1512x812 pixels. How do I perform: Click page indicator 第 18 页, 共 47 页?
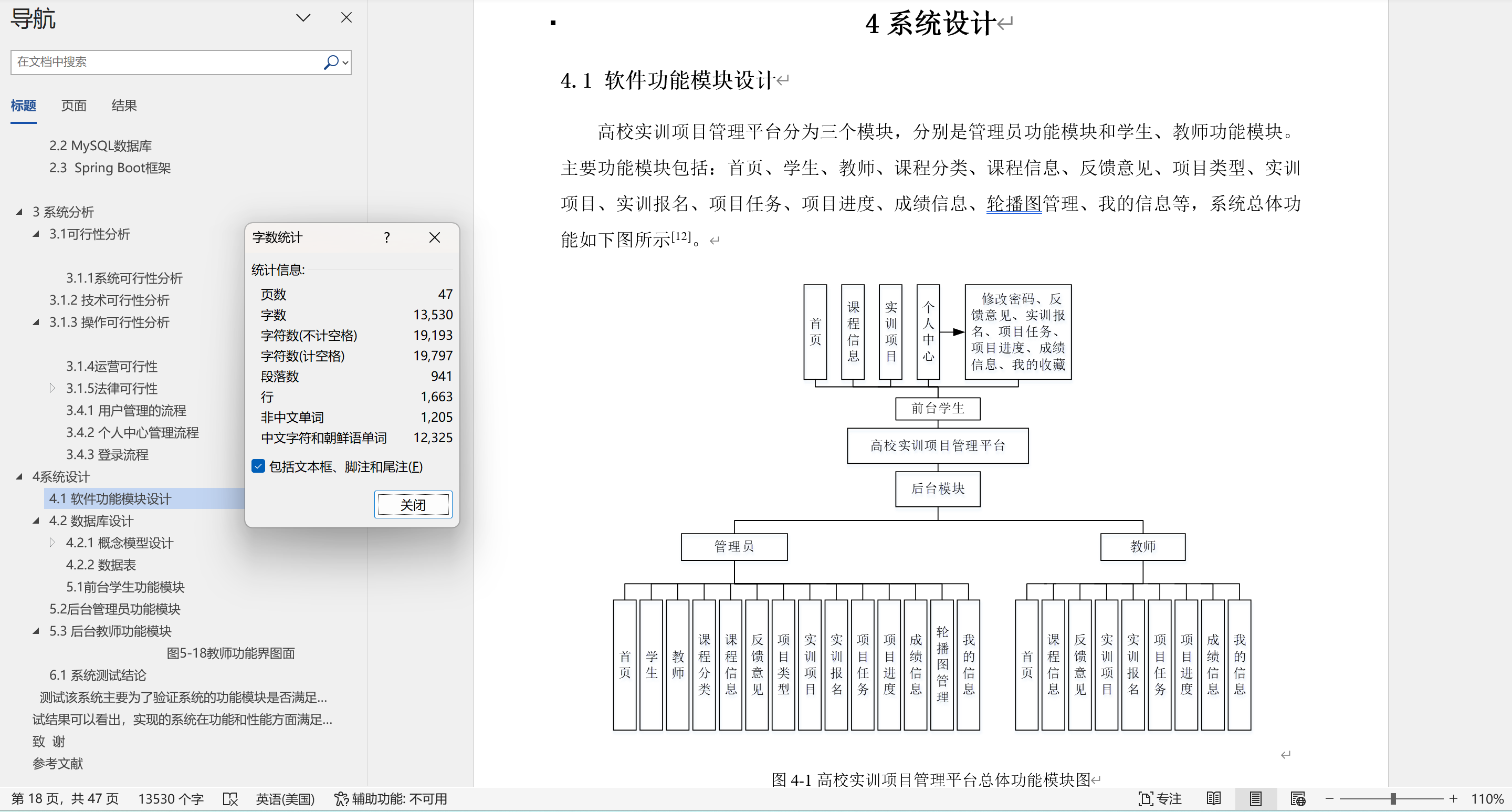coord(65,798)
